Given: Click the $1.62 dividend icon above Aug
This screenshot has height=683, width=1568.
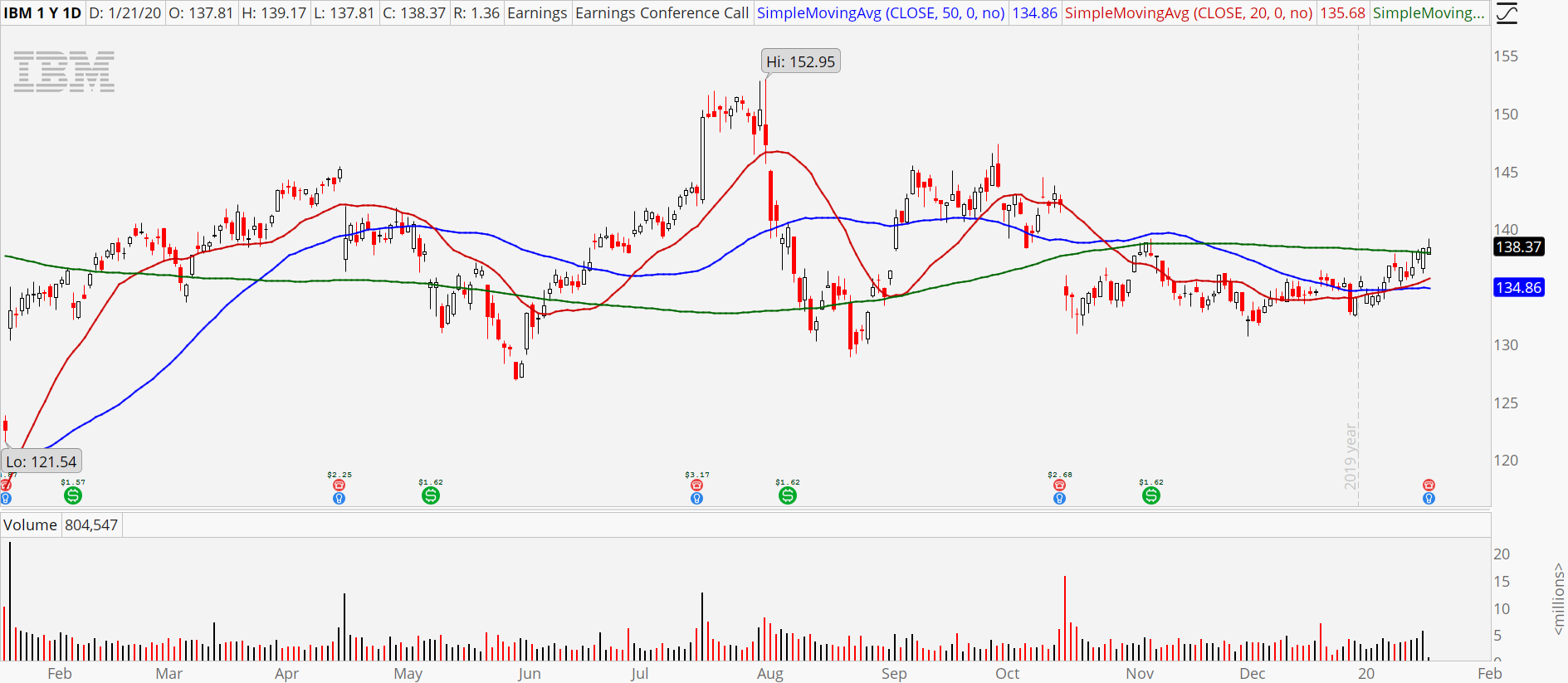Looking at the screenshot, I should 788,495.
